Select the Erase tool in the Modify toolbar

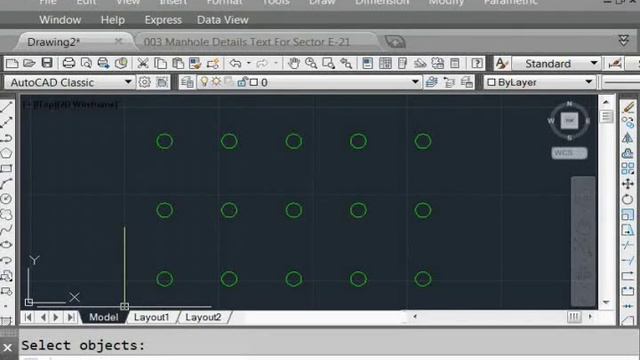[x=628, y=107]
